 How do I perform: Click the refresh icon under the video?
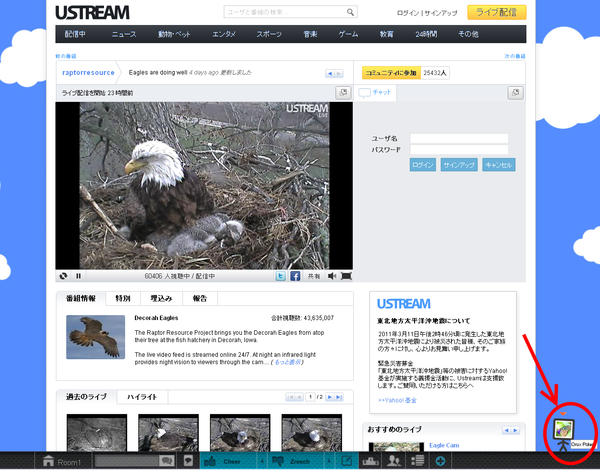pos(64,276)
